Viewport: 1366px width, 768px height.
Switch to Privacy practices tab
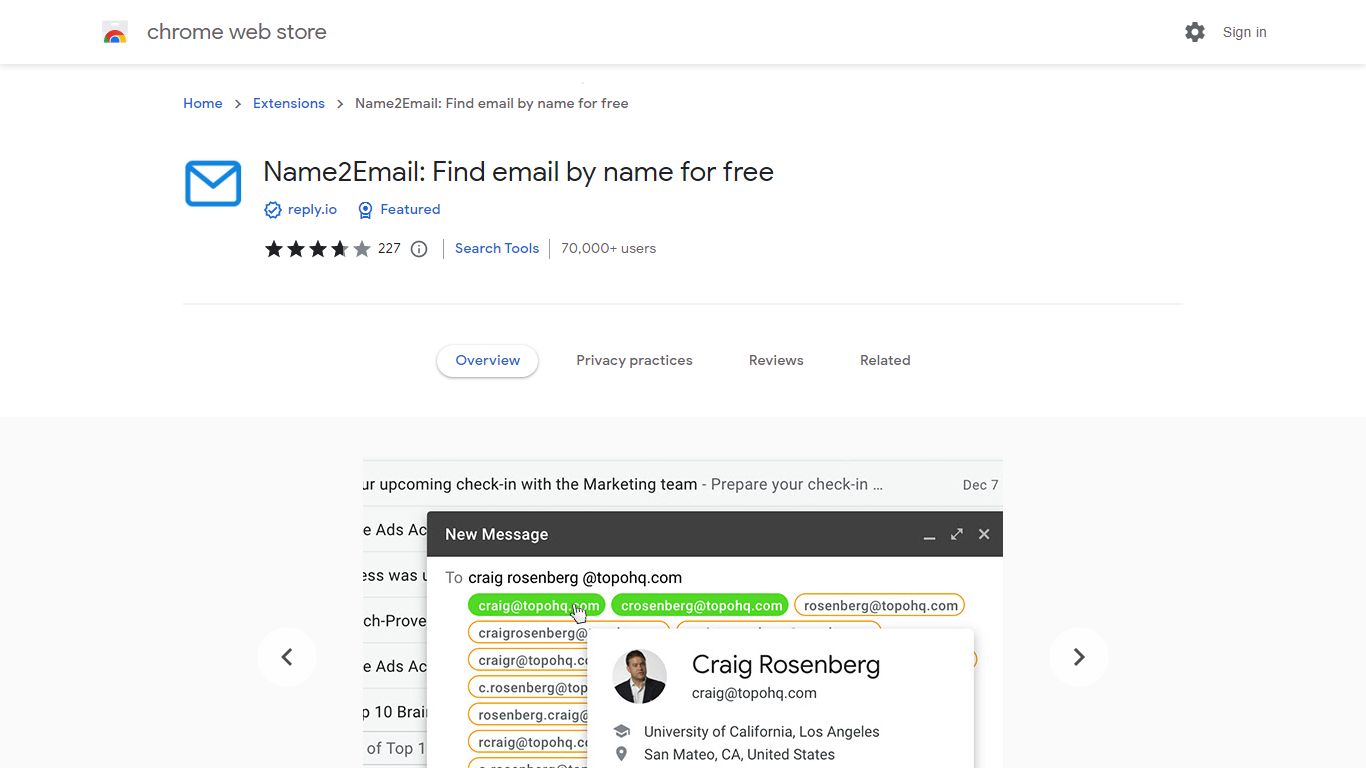[x=634, y=360]
